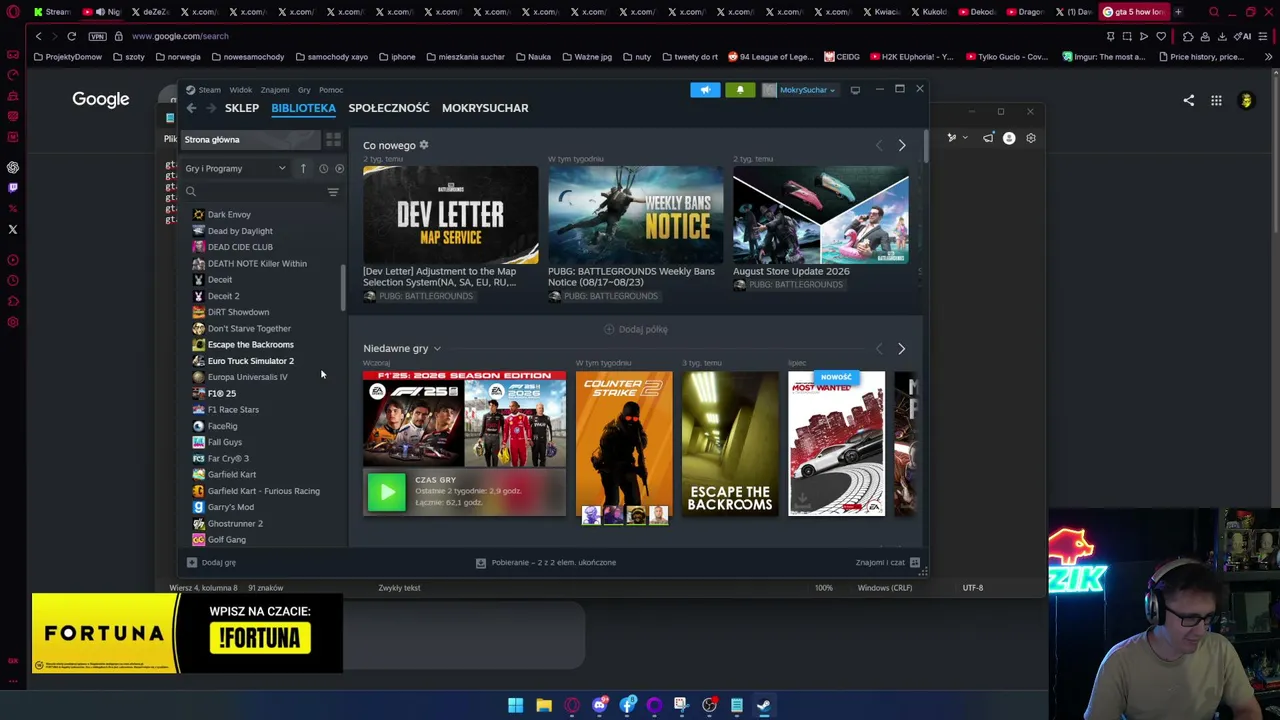
Task: Click Notepad UTF-8 encoding status entry
Action: tap(973, 588)
